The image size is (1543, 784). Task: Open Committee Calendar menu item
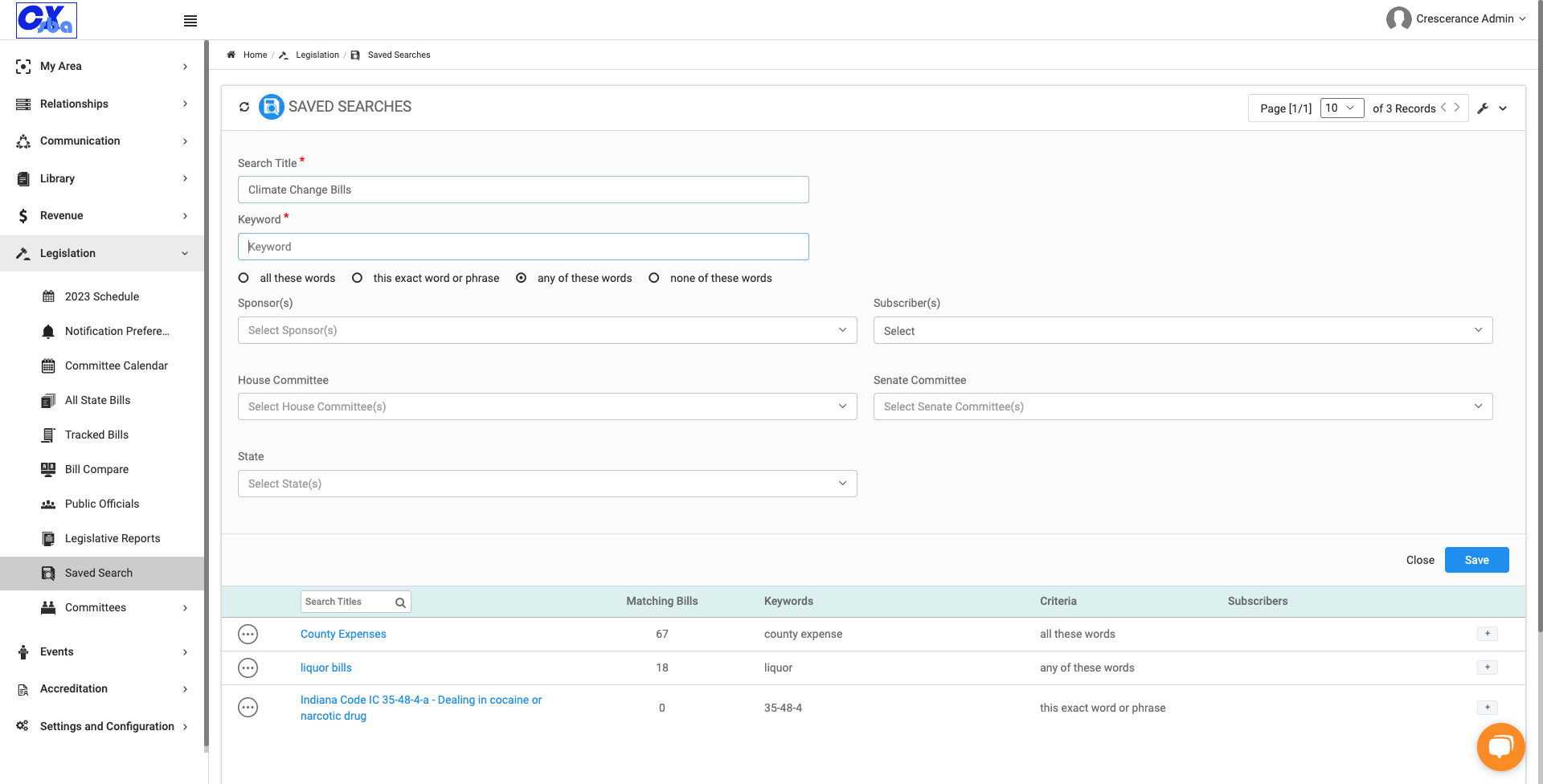117,365
